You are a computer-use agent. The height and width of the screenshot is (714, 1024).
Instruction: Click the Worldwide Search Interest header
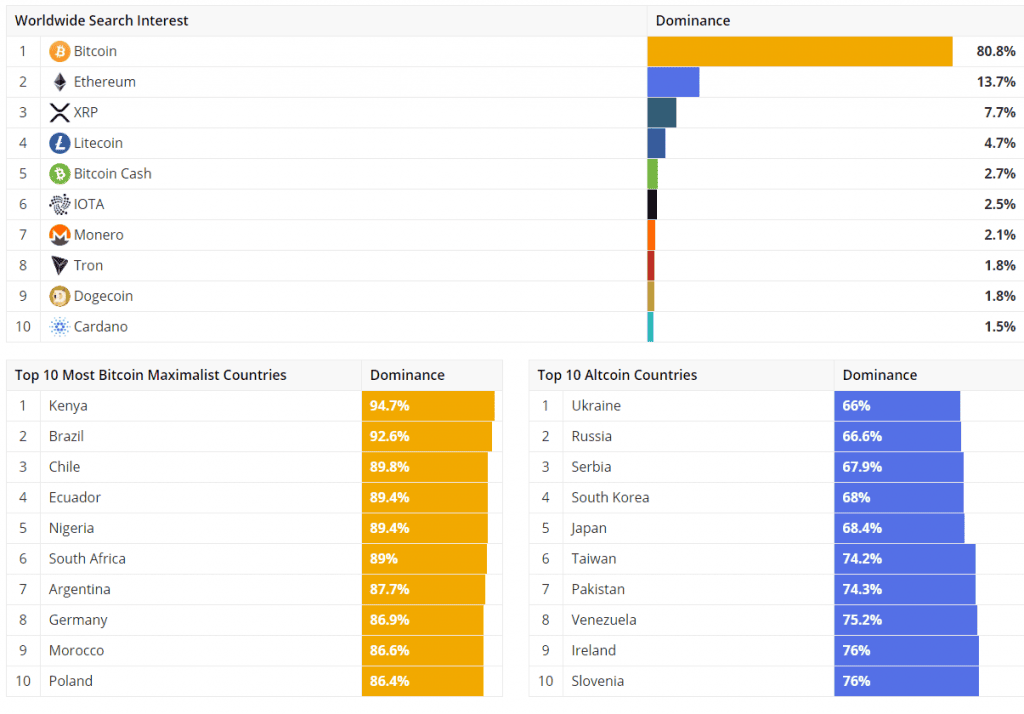[101, 21]
